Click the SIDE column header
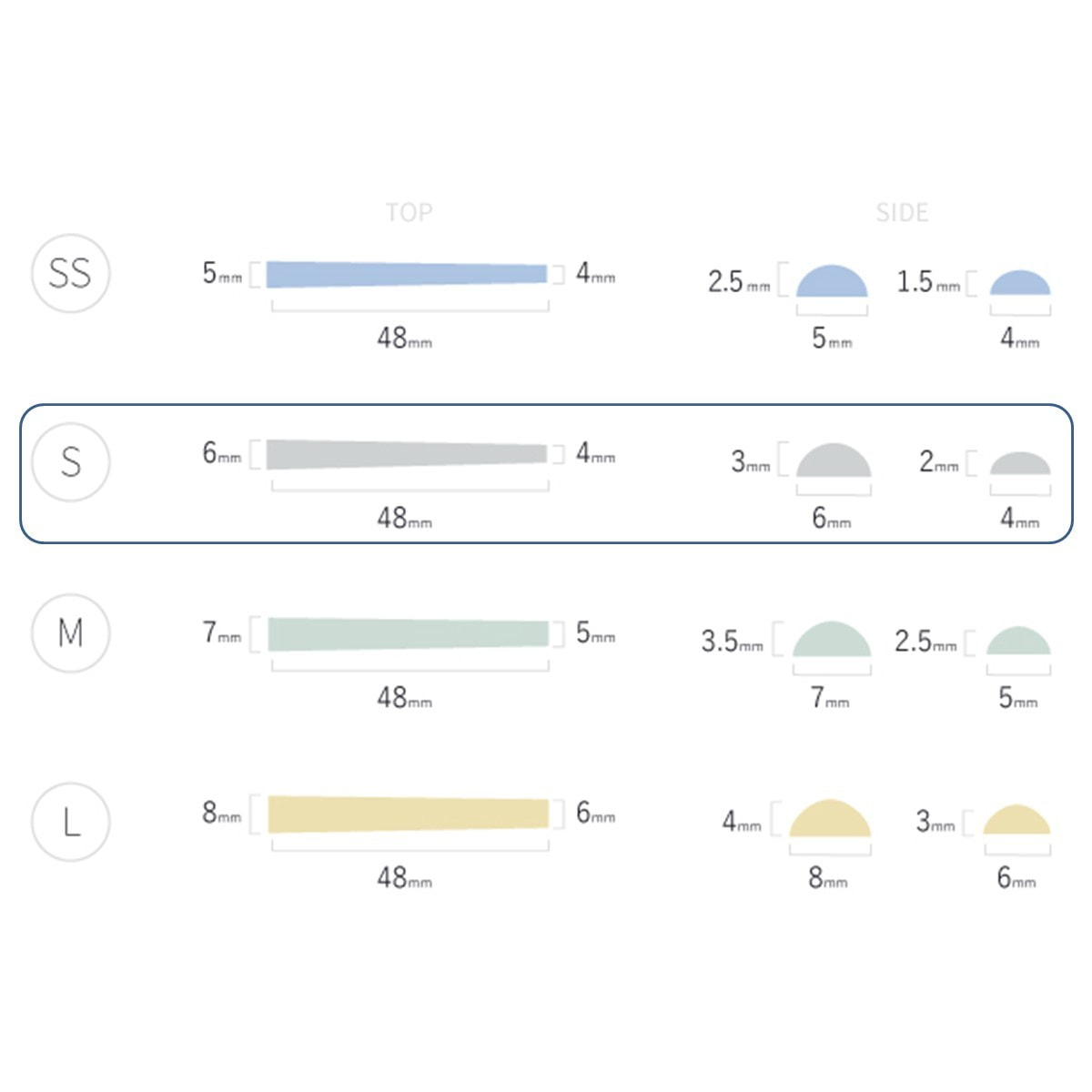Screen dimensions: 1092x1092 [x=902, y=213]
